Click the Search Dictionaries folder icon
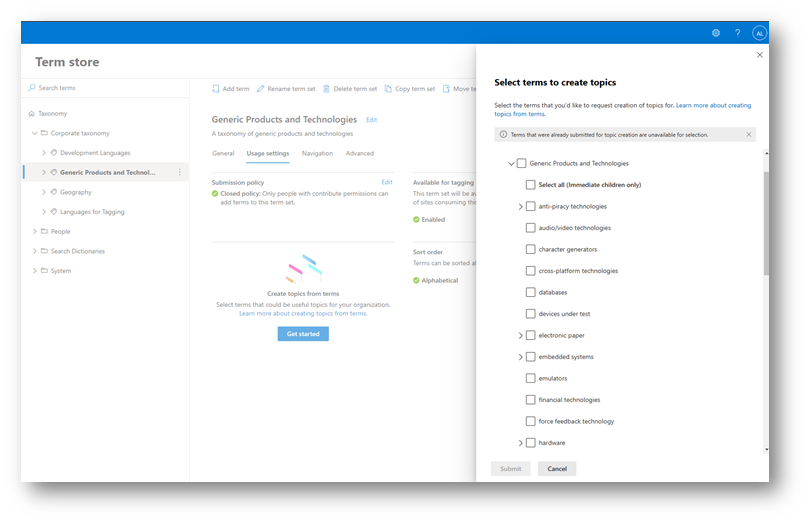Screen dimensions: 811x524 44,251
